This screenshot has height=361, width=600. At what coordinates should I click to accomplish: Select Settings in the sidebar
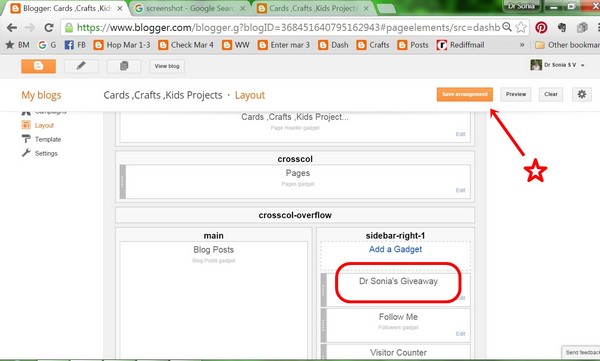[46, 153]
